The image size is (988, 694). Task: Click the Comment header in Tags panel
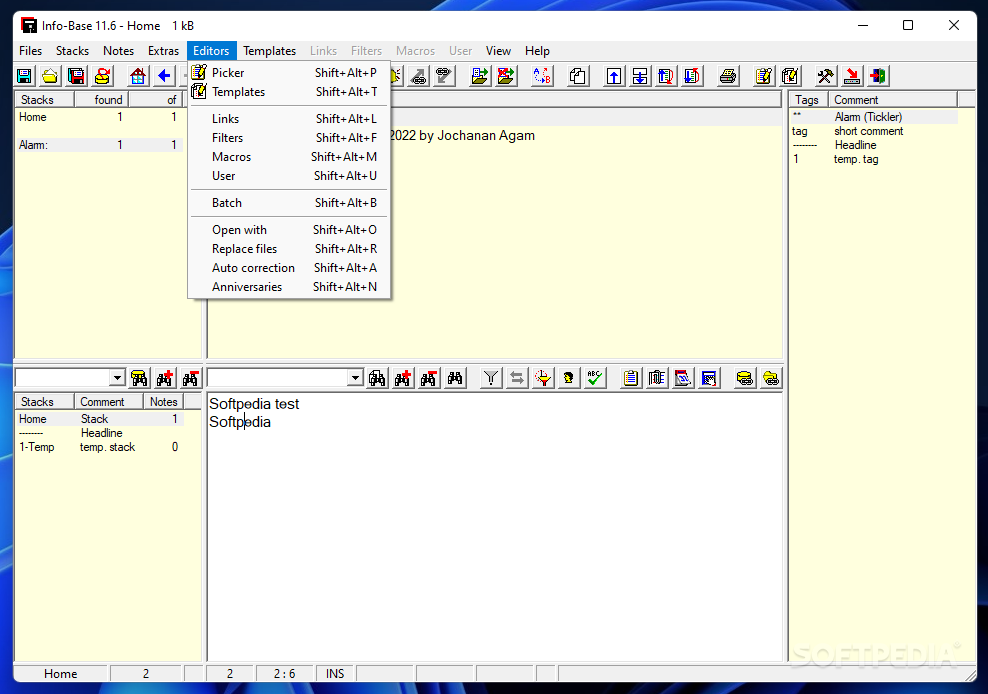(893, 100)
